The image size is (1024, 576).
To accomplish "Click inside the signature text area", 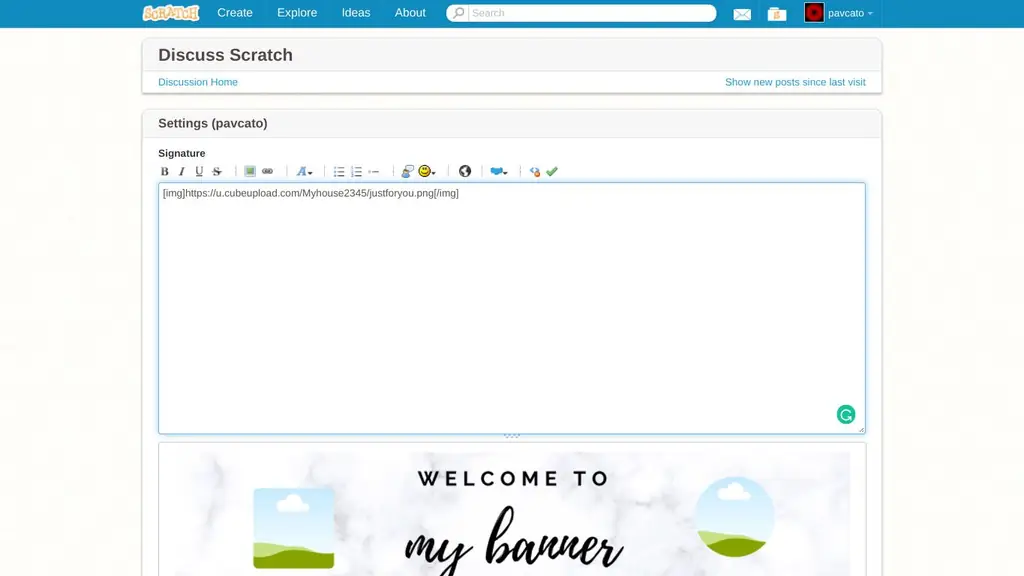I will click(x=512, y=308).
